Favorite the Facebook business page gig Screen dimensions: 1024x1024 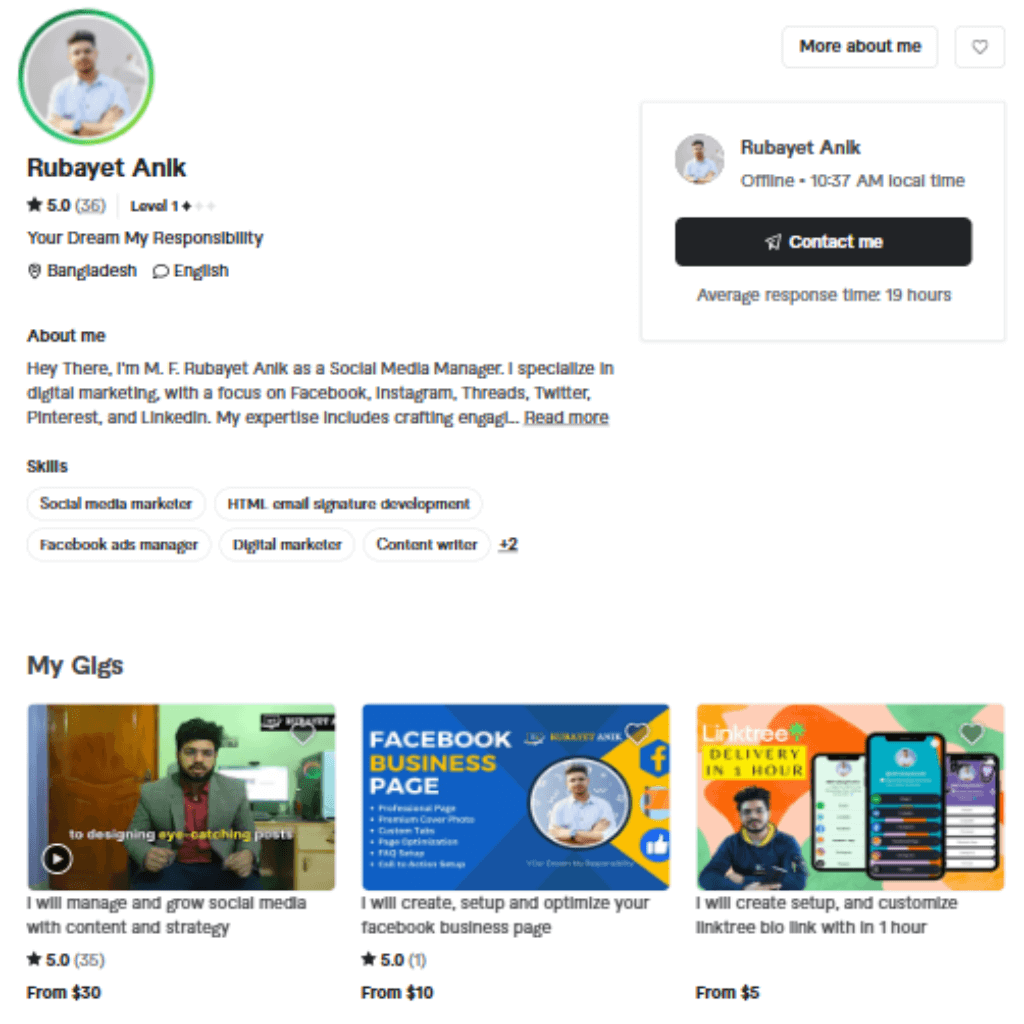[637, 734]
